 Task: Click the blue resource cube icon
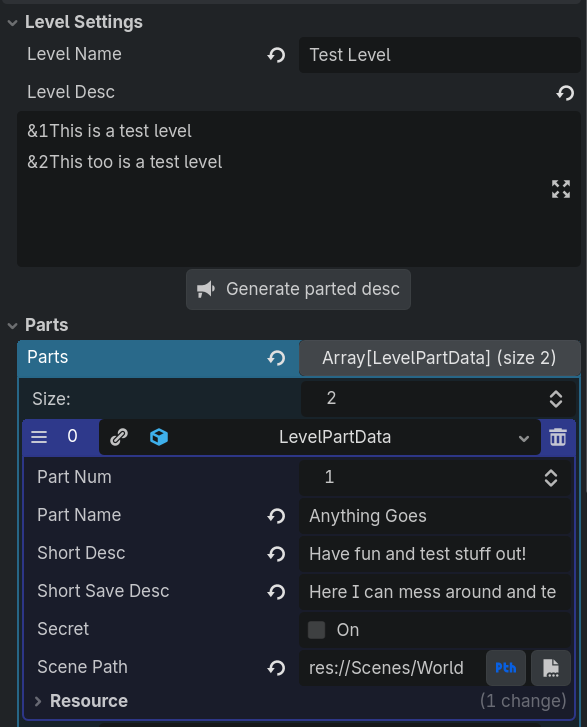pos(159,437)
